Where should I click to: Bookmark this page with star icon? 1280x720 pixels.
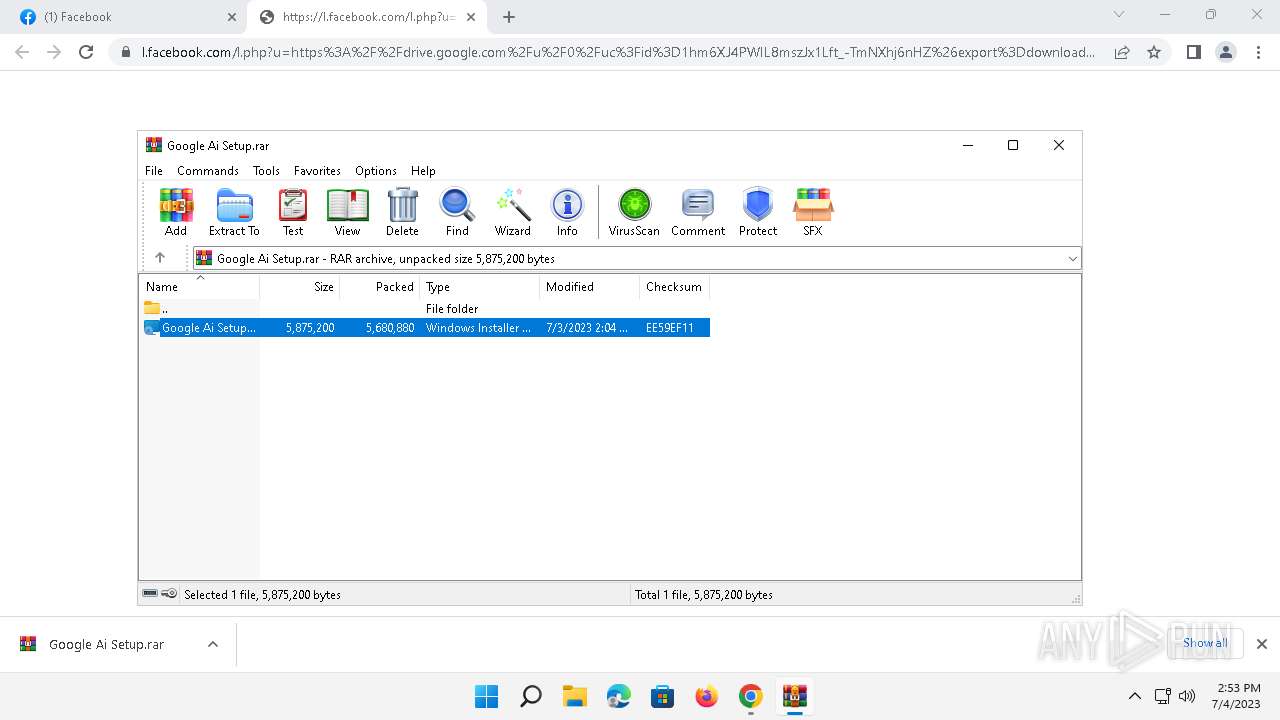1154,52
